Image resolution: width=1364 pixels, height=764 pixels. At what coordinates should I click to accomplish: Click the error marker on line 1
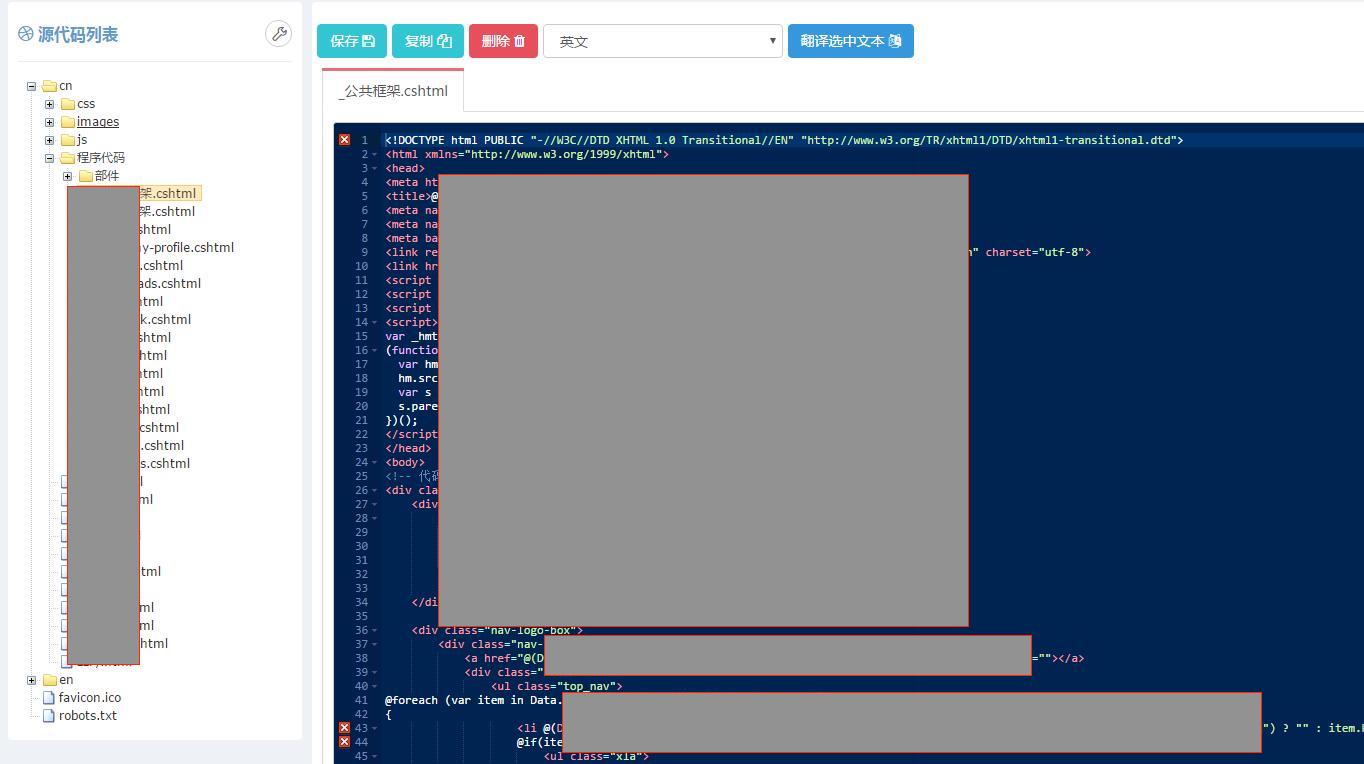(x=344, y=140)
